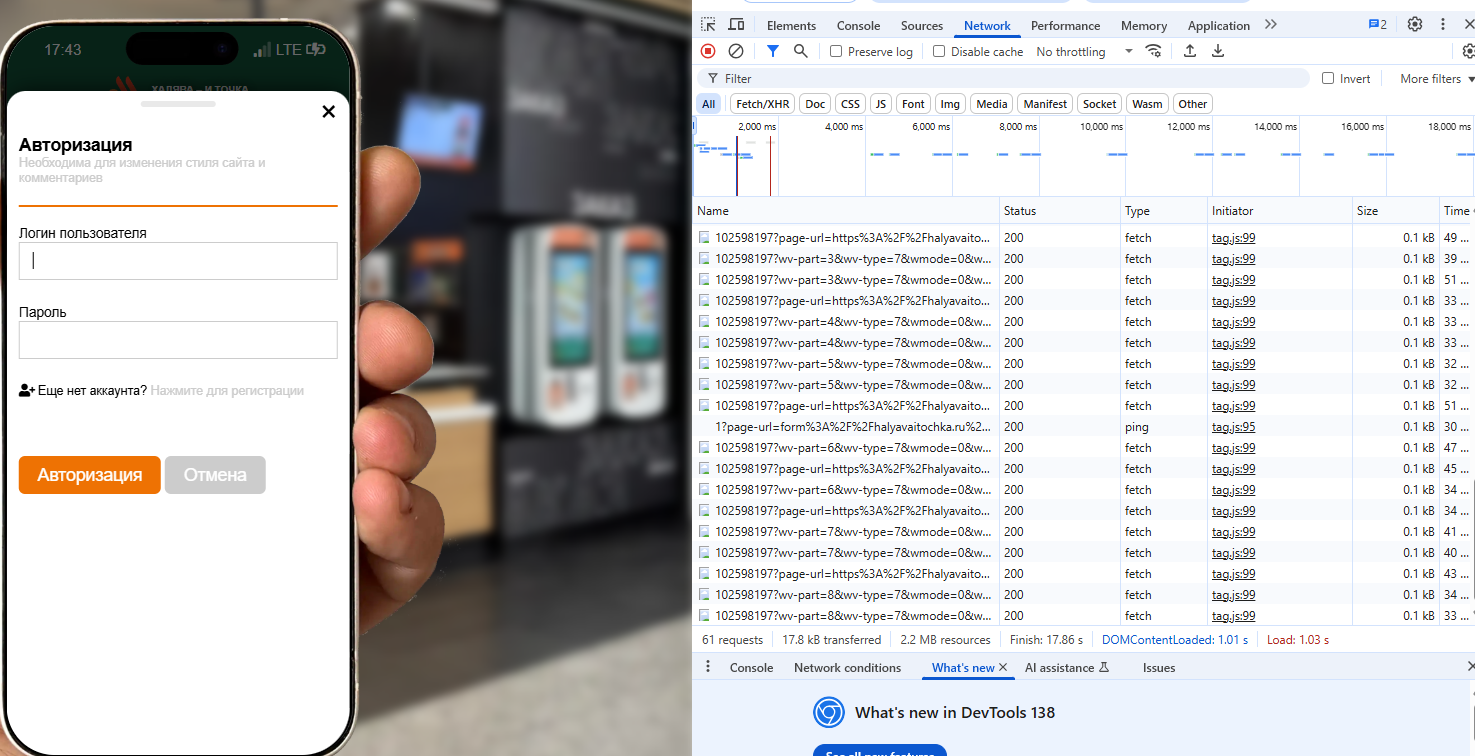Image resolution: width=1475 pixels, height=756 pixels.
Task: Sort requests by Name column
Action: tap(847, 211)
